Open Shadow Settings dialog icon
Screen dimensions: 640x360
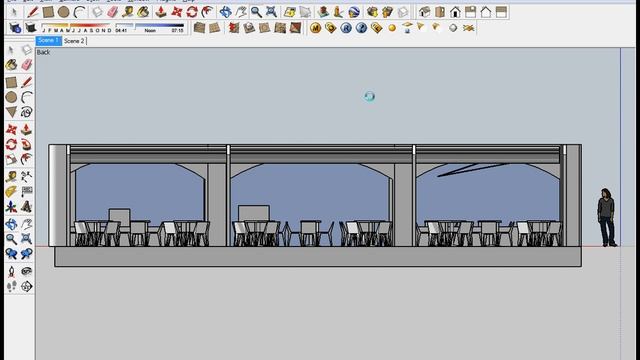pyautogui.click(x=15, y=28)
